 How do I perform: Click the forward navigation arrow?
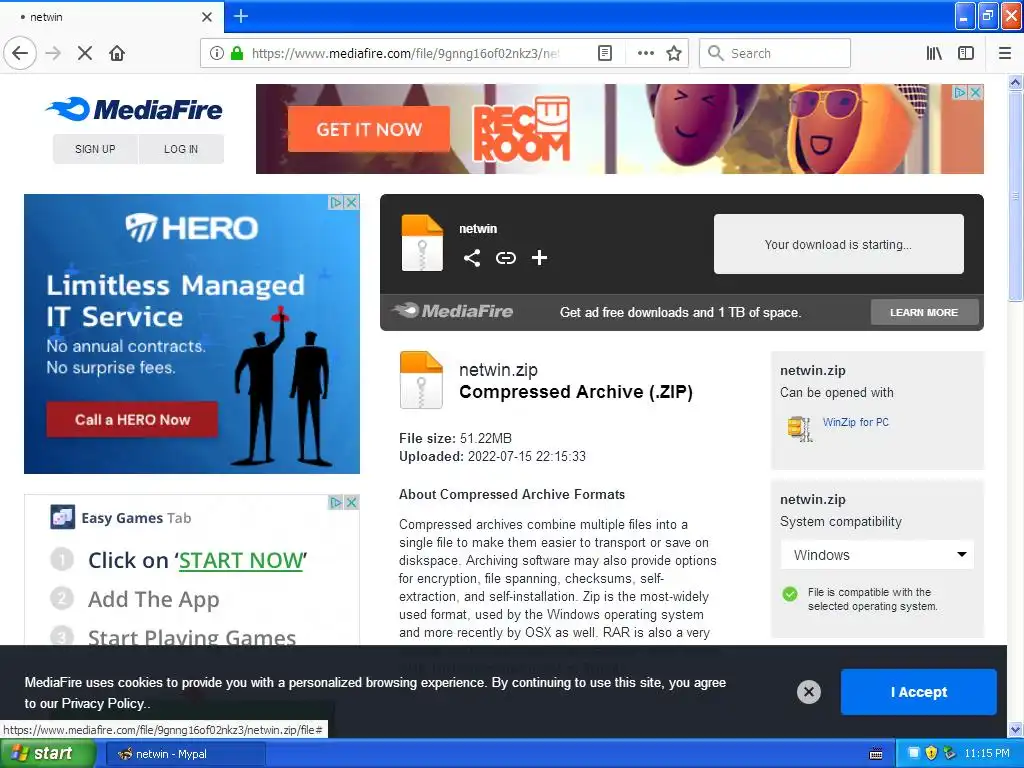pos(54,53)
